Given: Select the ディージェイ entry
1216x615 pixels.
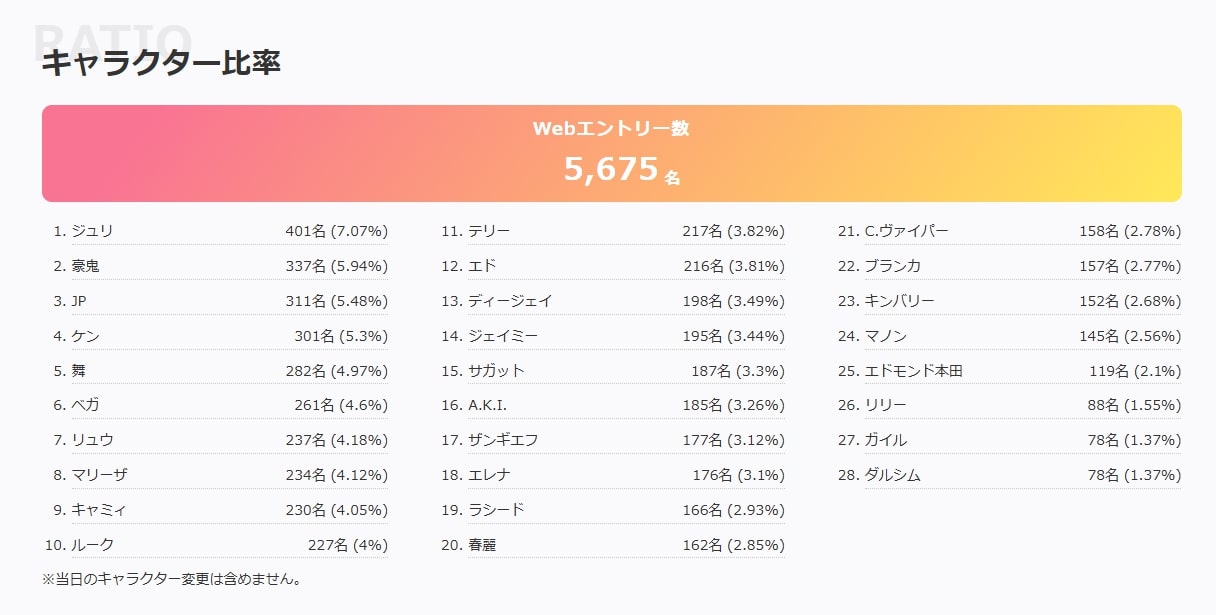Looking at the screenshot, I should click(x=510, y=301).
